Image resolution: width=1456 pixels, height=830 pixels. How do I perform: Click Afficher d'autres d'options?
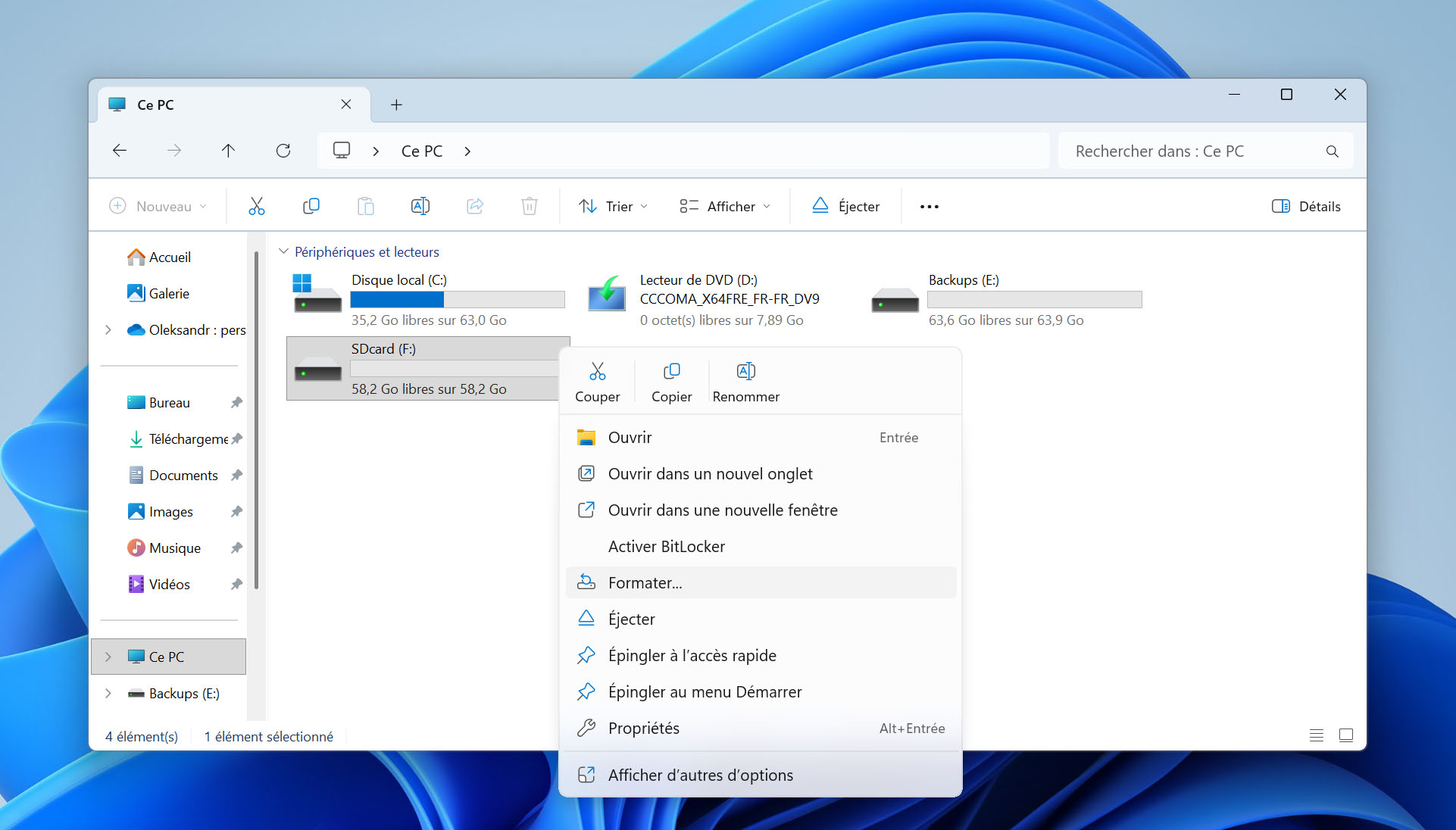click(761, 775)
